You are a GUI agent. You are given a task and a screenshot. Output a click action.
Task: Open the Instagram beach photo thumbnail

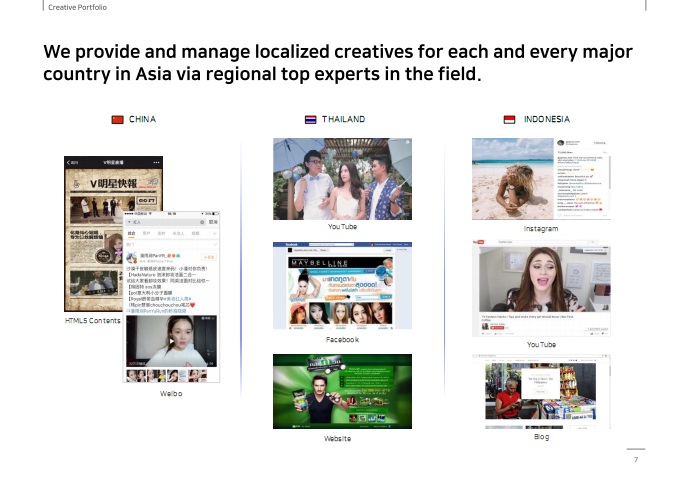click(x=541, y=179)
